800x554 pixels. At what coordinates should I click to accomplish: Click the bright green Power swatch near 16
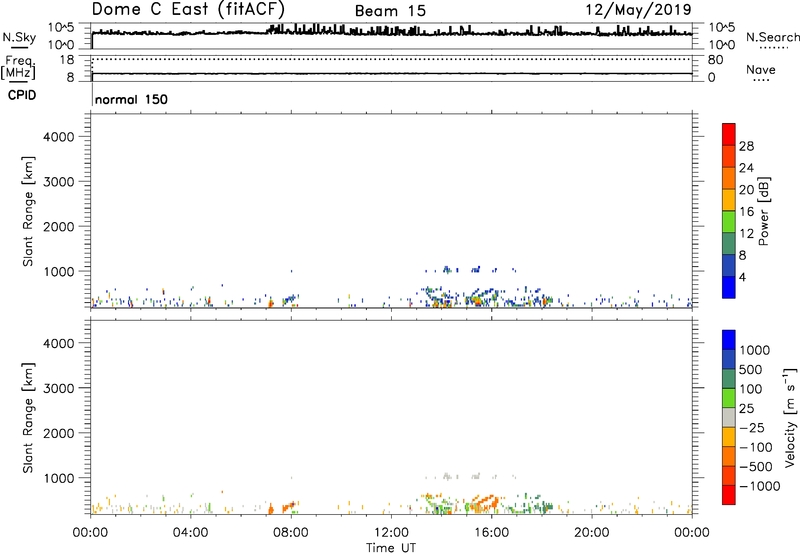click(729, 221)
